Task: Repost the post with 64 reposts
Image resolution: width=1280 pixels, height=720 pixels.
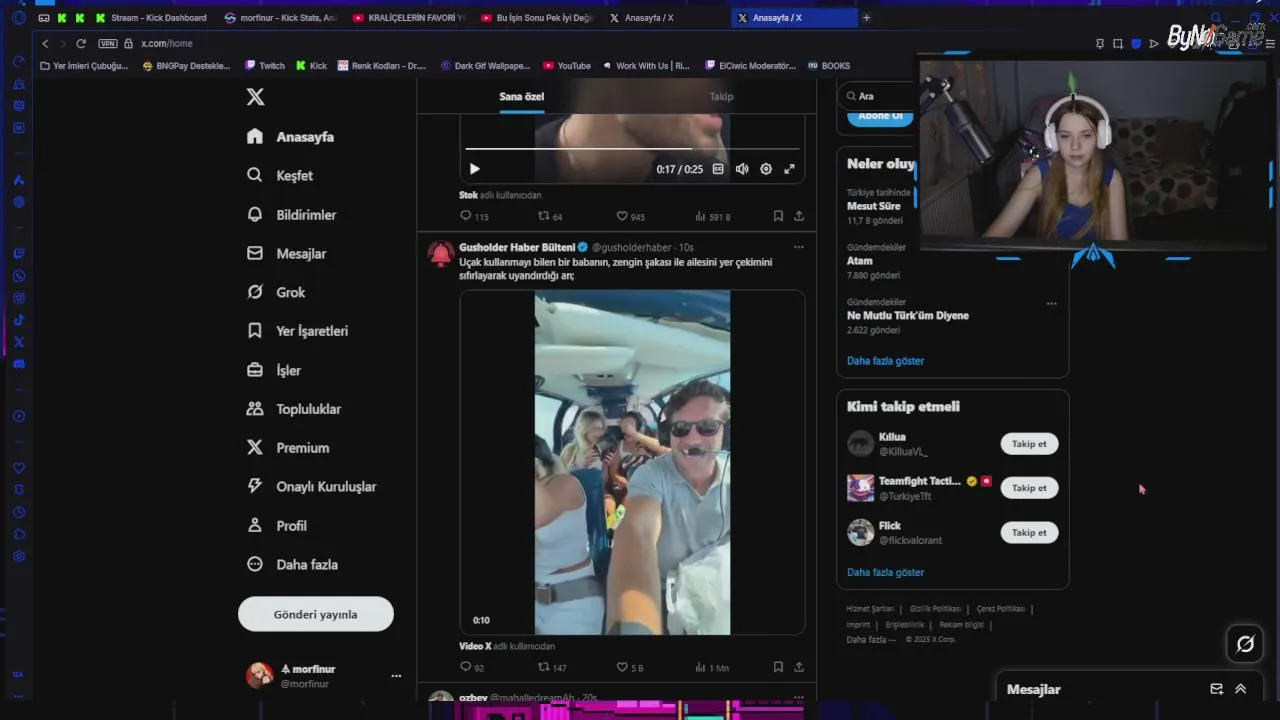Action: click(550, 216)
